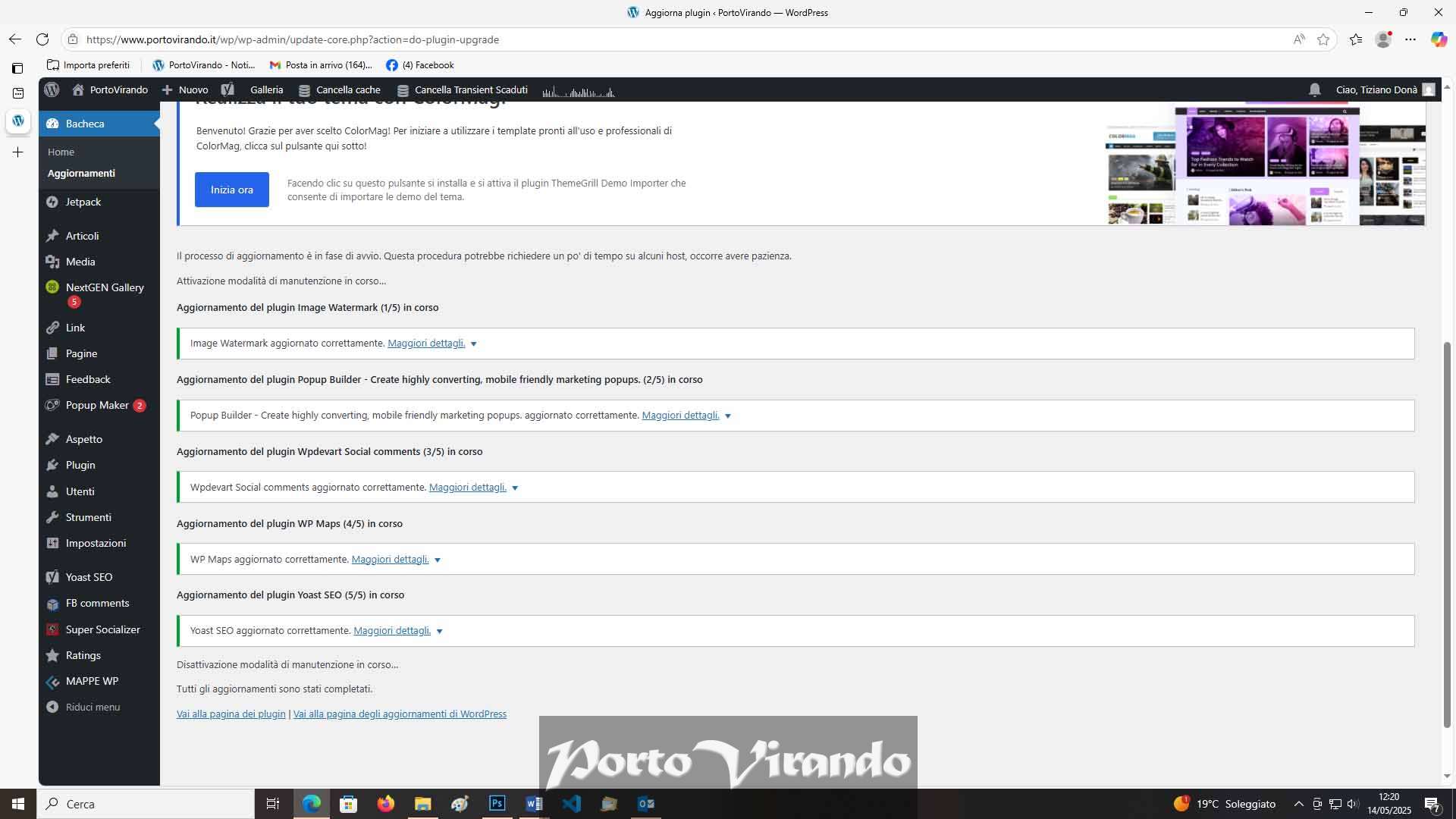Reload the page with refresh icon
The image size is (1456, 819).
(x=42, y=39)
